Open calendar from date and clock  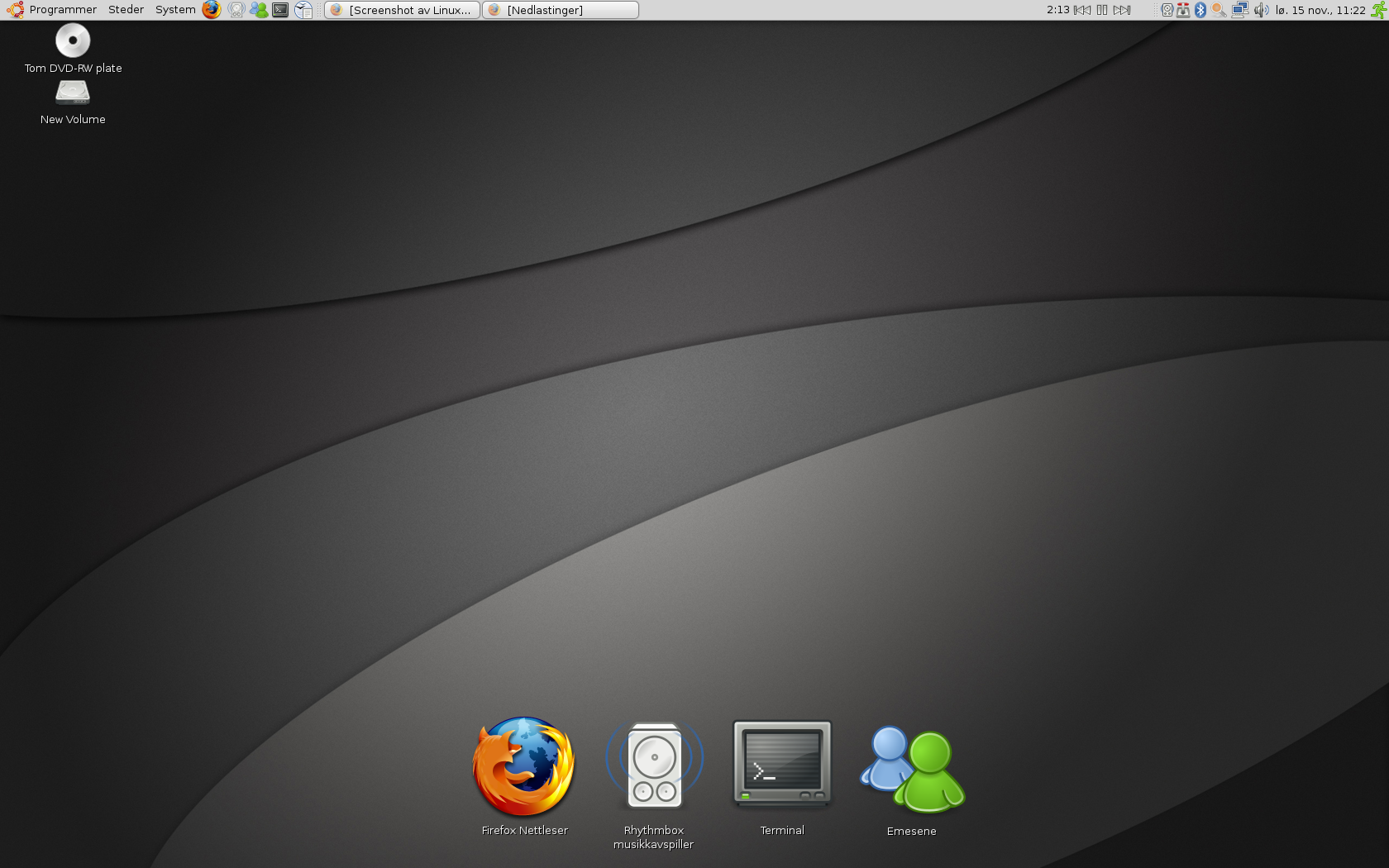point(1320,10)
